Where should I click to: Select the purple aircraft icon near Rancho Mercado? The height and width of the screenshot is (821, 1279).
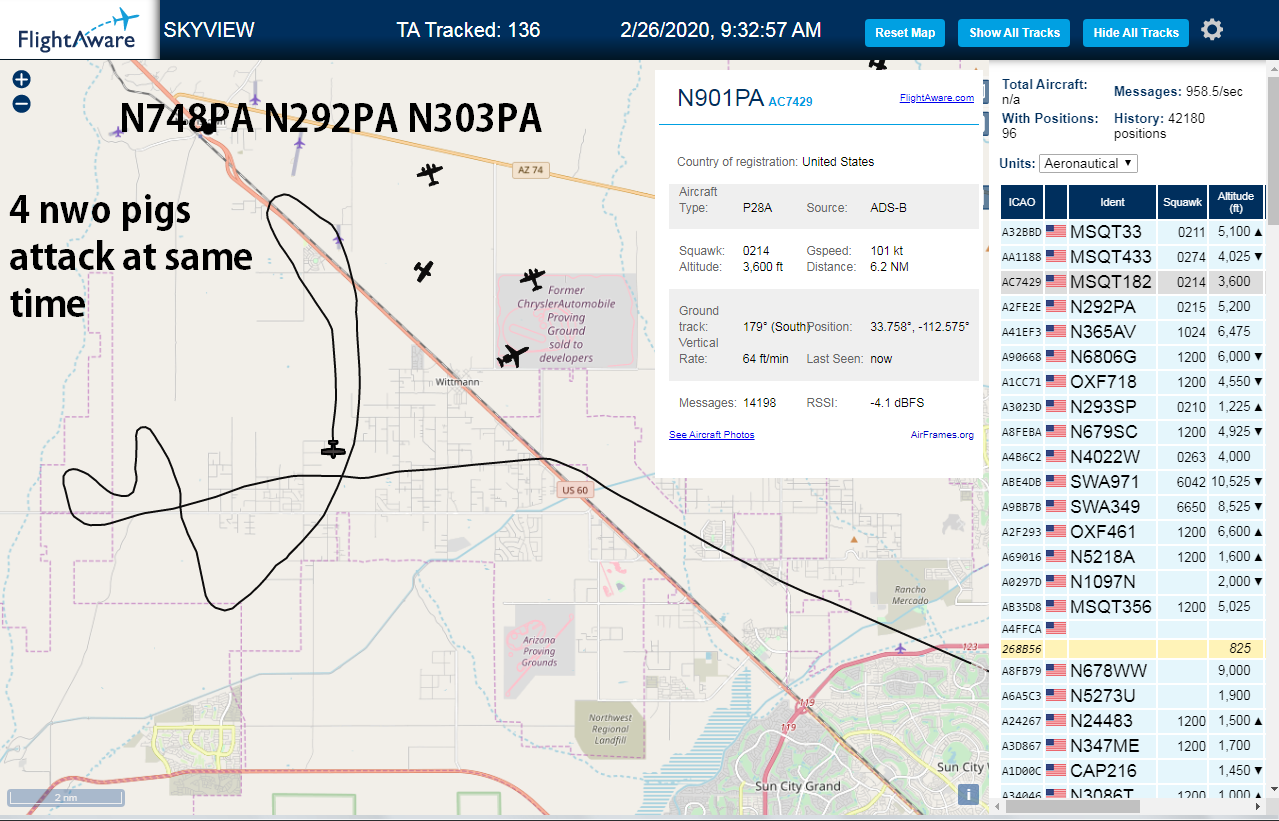point(902,649)
